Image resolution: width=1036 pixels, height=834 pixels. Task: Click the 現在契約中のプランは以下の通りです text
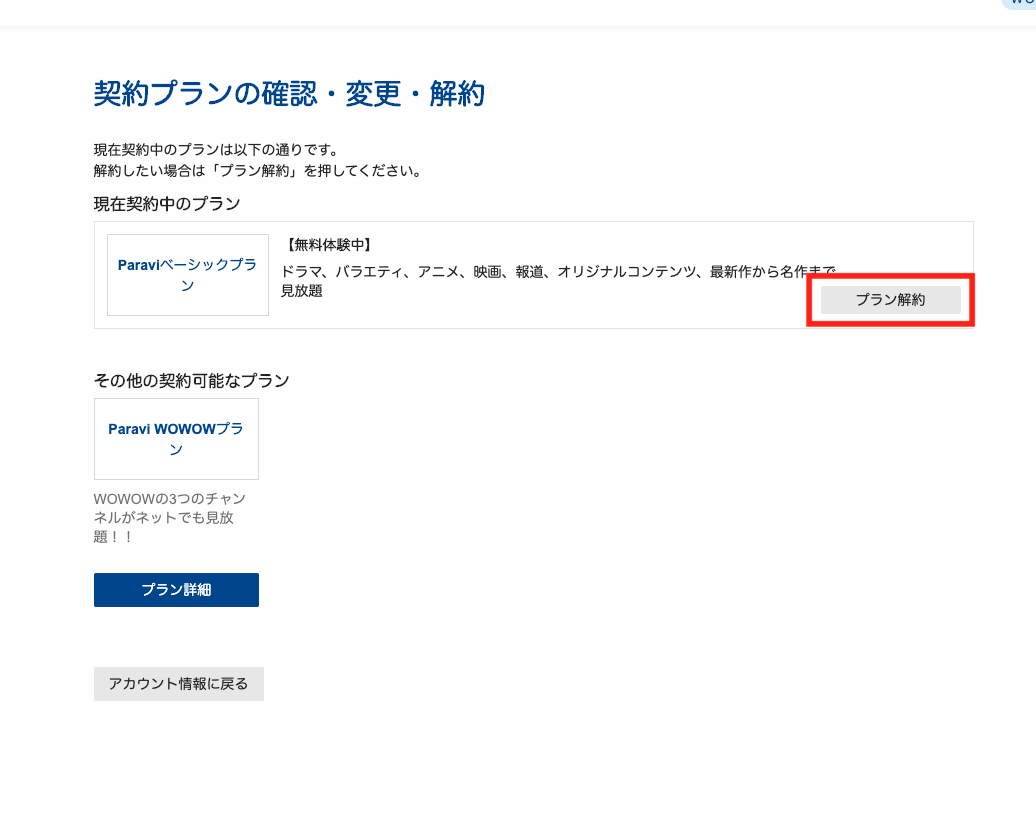217,150
